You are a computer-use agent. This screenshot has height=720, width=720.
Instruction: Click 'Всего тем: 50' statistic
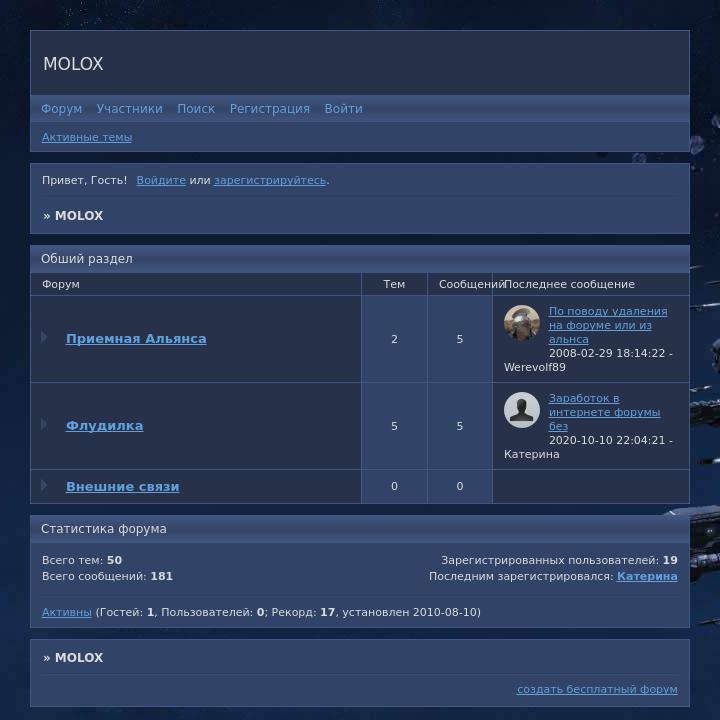[x=82, y=560]
